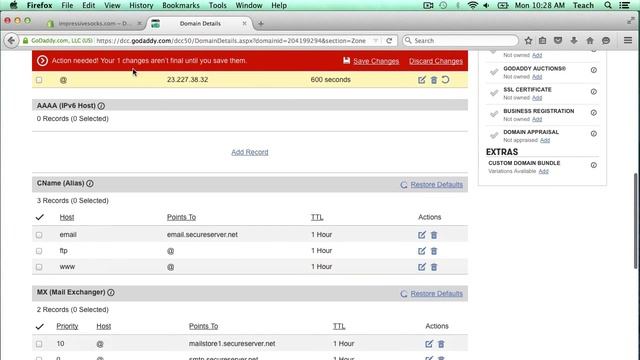Viewport: 640px width, 360px height.
Task: Show info for AAAA (IPv6 Host)
Action: pyautogui.click(x=101, y=106)
